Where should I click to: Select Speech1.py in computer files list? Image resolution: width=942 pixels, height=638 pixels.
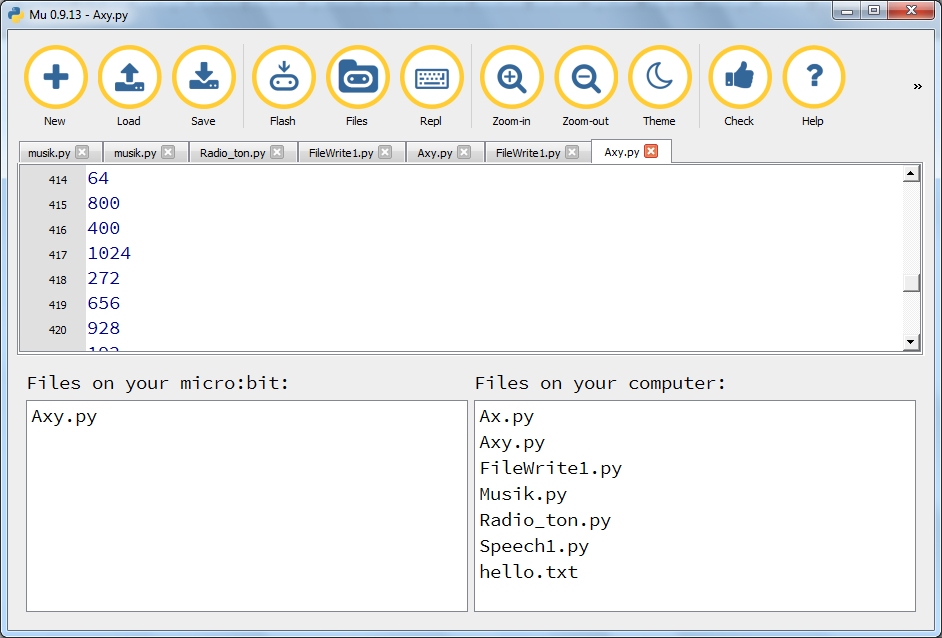534,546
